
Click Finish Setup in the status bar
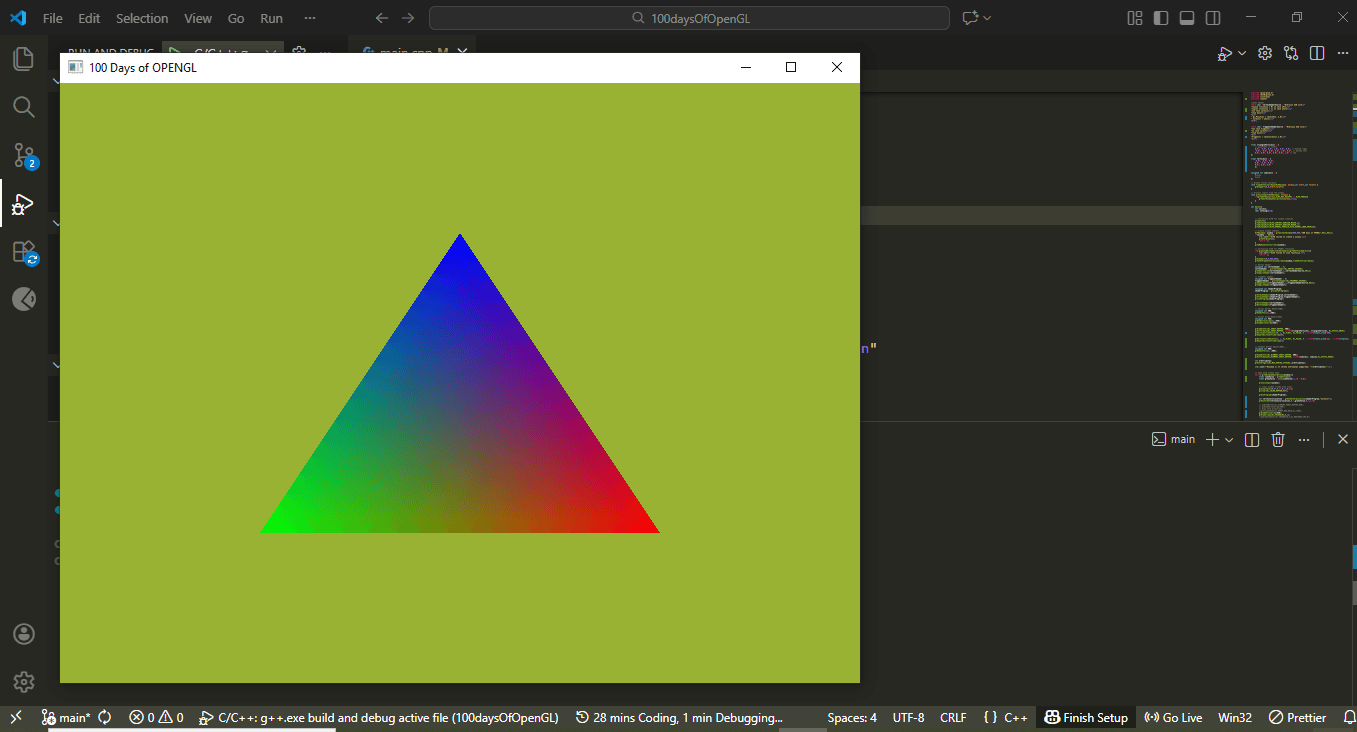point(1086,718)
